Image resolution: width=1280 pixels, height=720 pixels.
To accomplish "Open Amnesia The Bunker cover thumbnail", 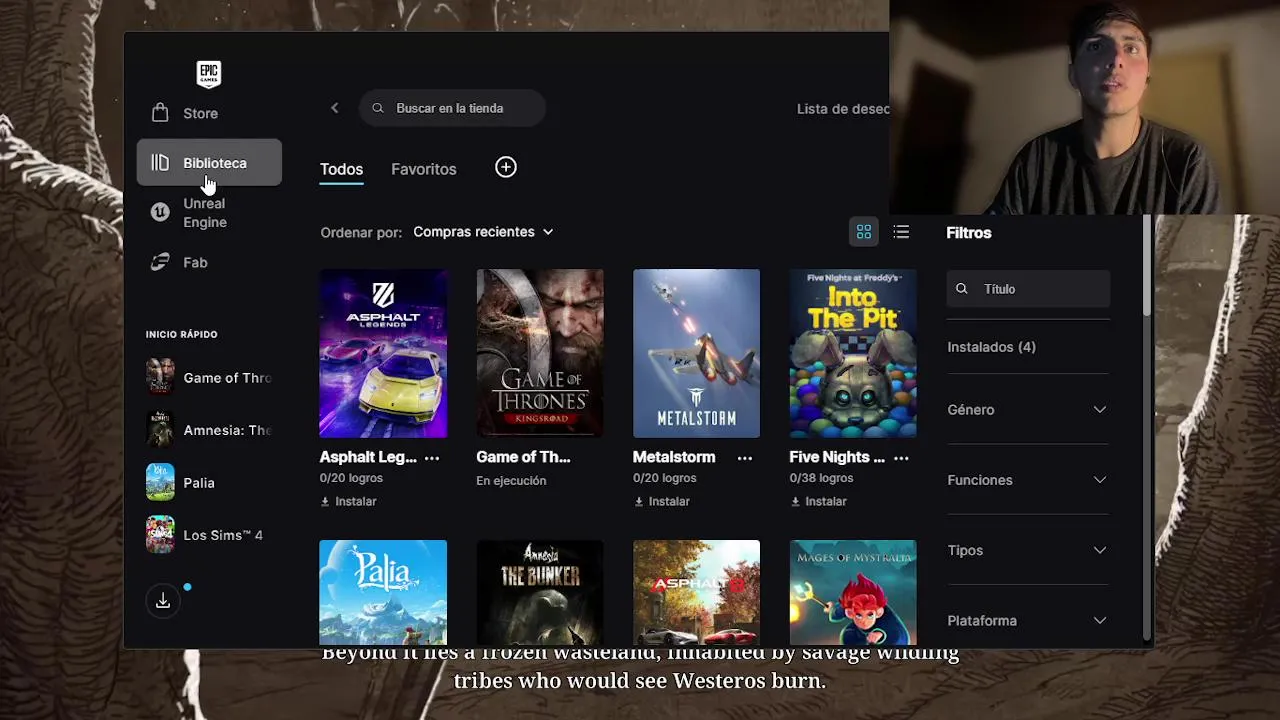I will (540, 593).
